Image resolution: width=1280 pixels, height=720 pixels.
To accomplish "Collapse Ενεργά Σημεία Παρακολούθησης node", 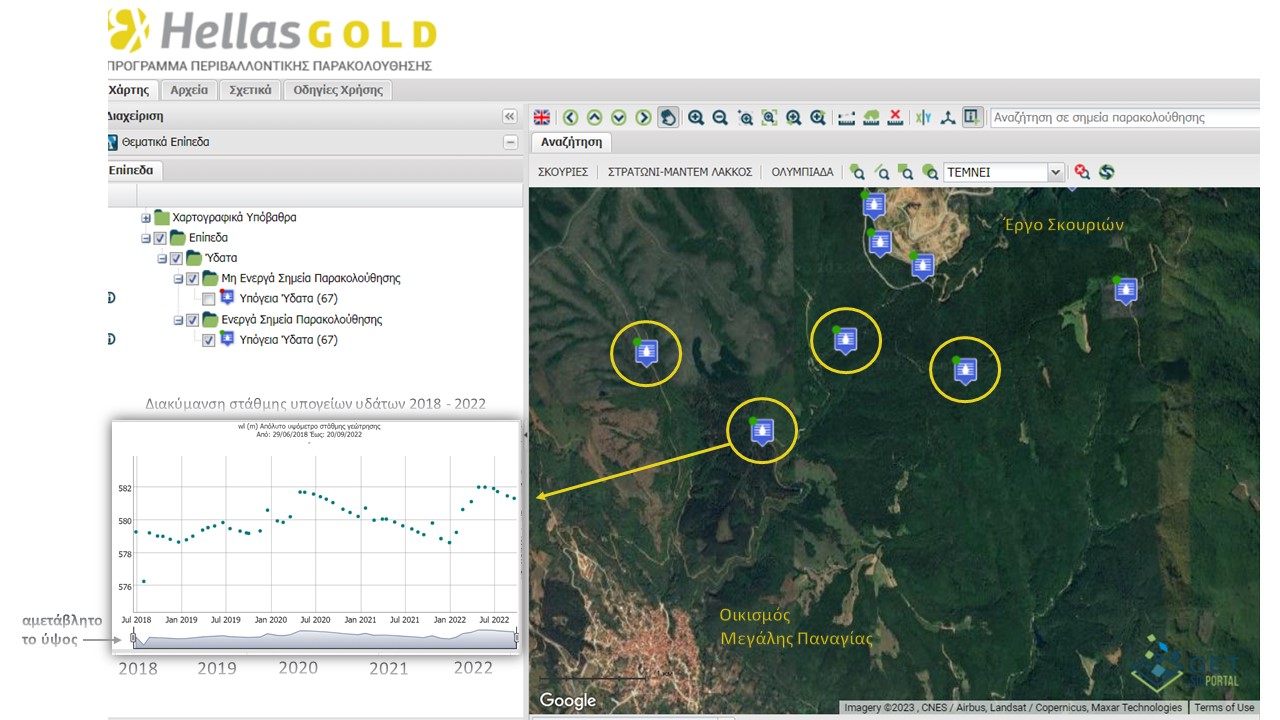I will 178,320.
